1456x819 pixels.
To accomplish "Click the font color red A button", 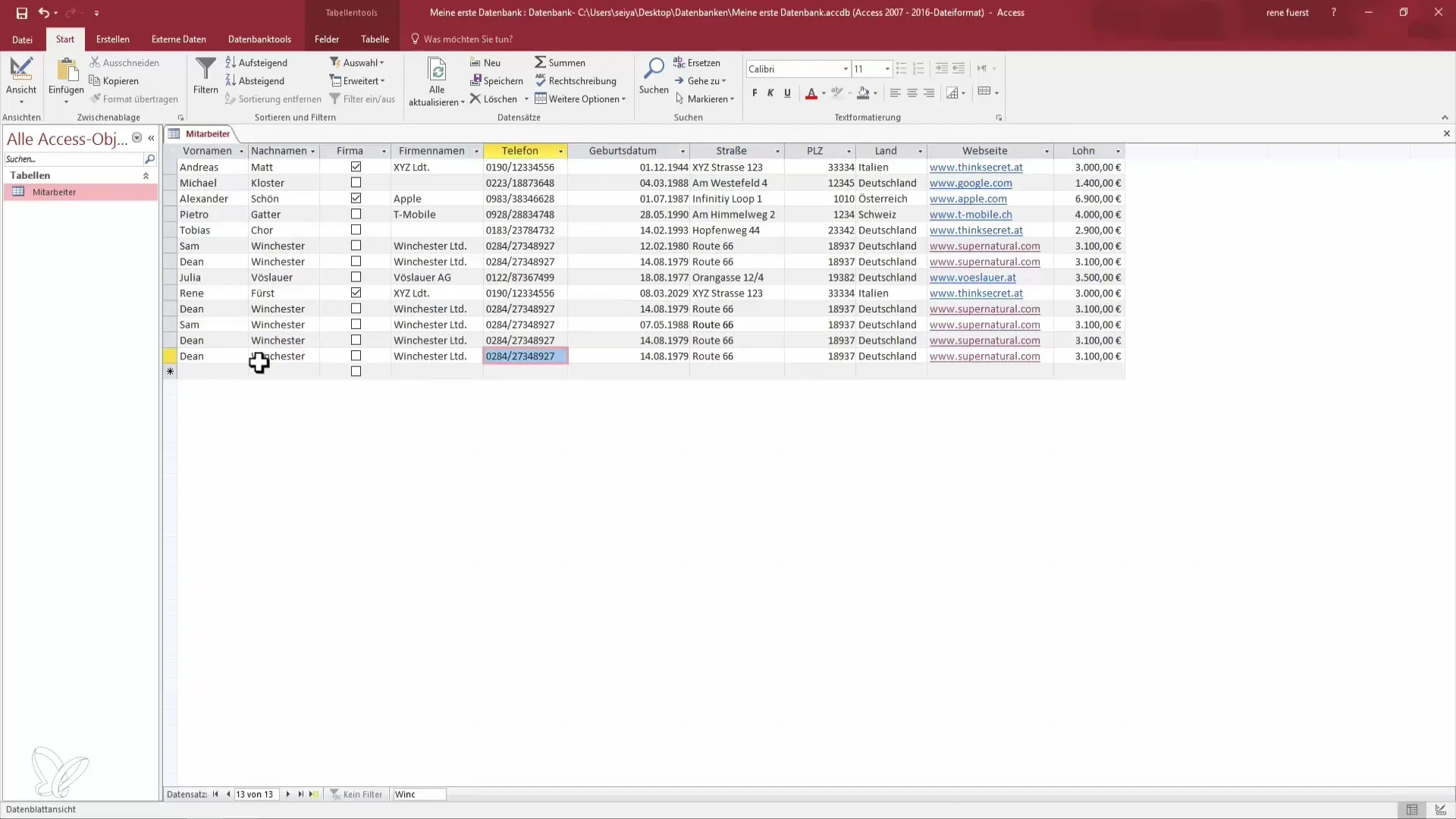I will coord(811,93).
